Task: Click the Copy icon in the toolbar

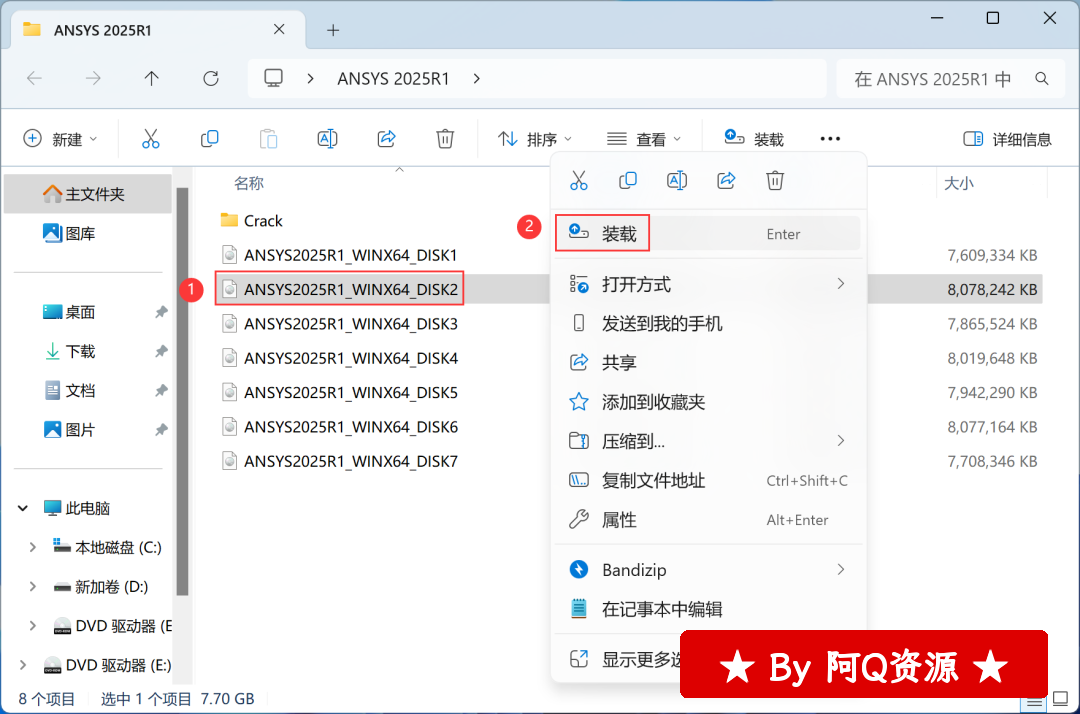Action: 209,139
